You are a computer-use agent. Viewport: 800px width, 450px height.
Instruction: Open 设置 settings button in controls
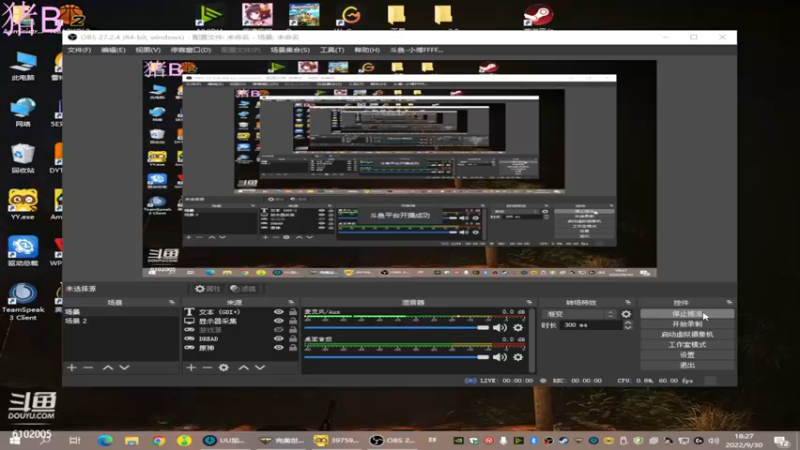(x=687, y=355)
